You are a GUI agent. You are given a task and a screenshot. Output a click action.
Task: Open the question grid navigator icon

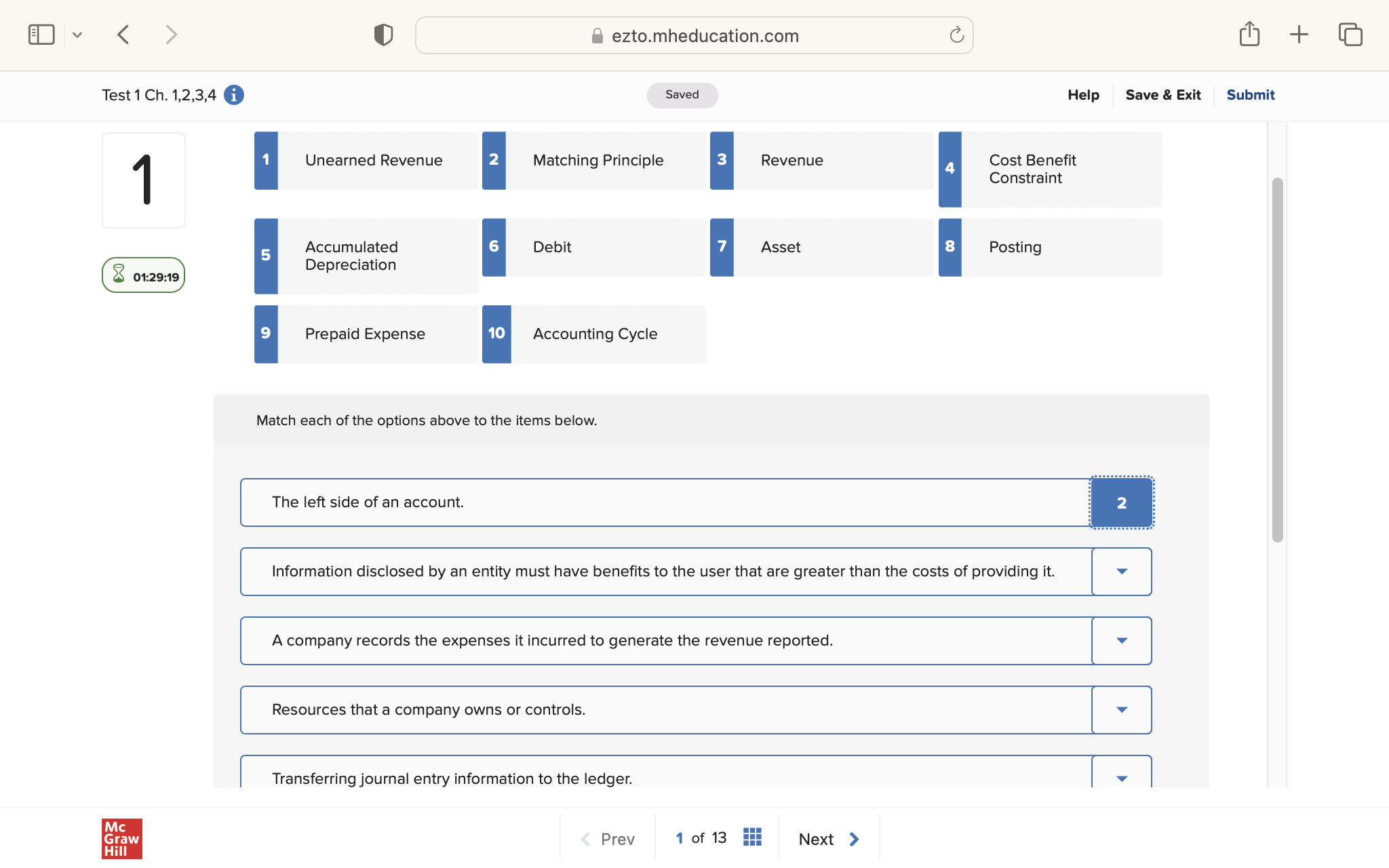pos(752,837)
